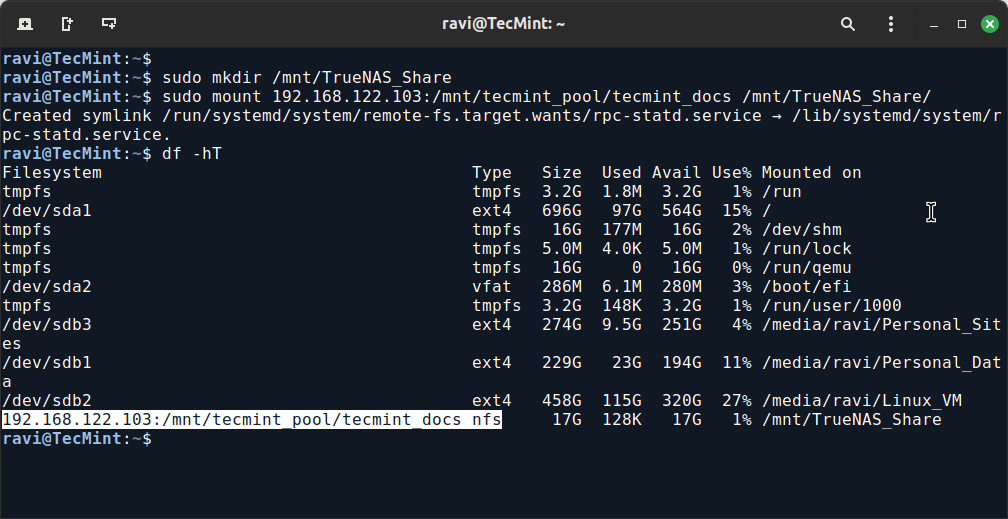Click the sudo mkdir /mnt/TrueNAS_Share command
This screenshot has height=519, width=1008.
(x=307, y=78)
